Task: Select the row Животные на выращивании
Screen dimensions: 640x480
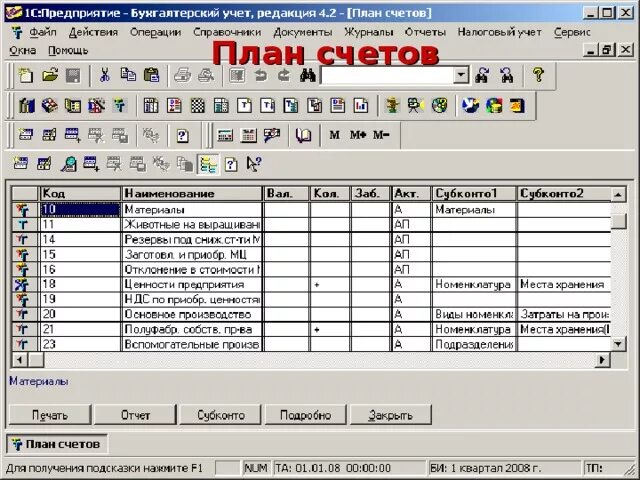Action: pyautogui.click(x=311, y=224)
